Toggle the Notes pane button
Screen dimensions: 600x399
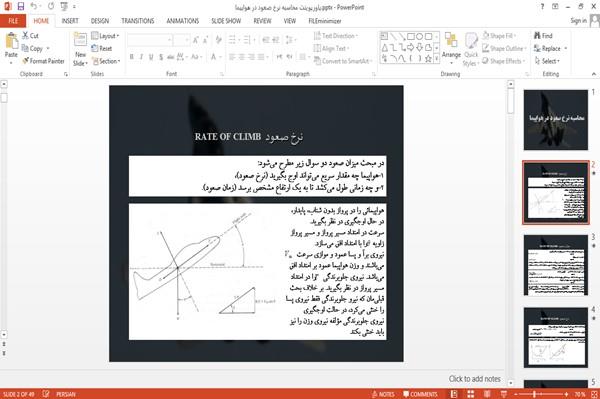[x=383, y=394]
